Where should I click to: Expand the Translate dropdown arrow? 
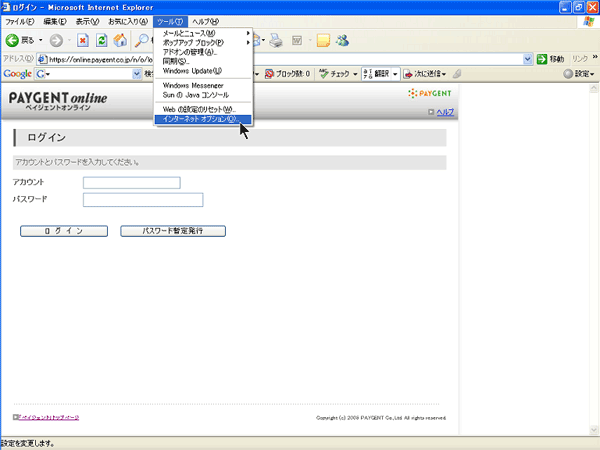coord(395,73)
